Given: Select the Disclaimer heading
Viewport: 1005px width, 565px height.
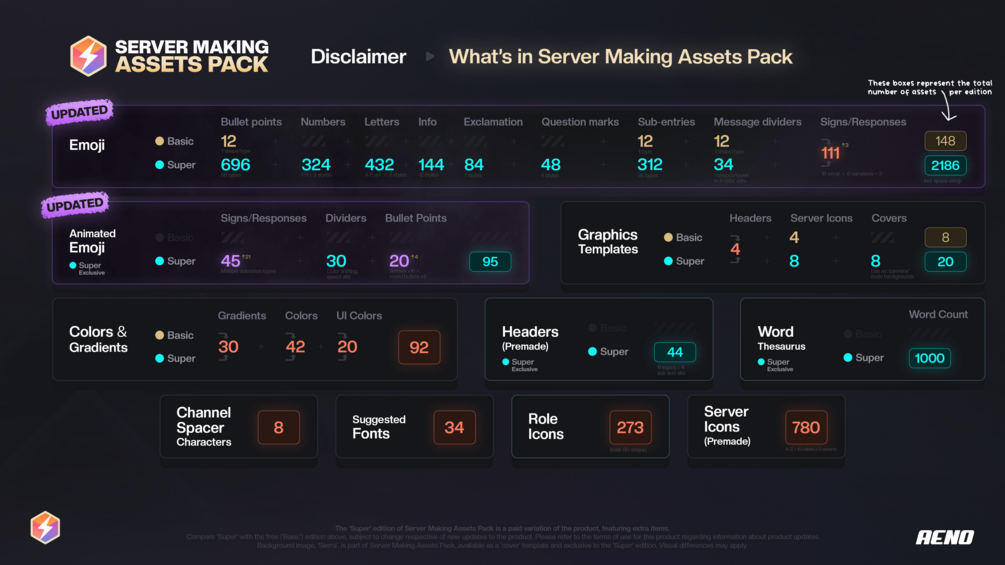Looking at the screenshot, I should (x=358, y=57).
